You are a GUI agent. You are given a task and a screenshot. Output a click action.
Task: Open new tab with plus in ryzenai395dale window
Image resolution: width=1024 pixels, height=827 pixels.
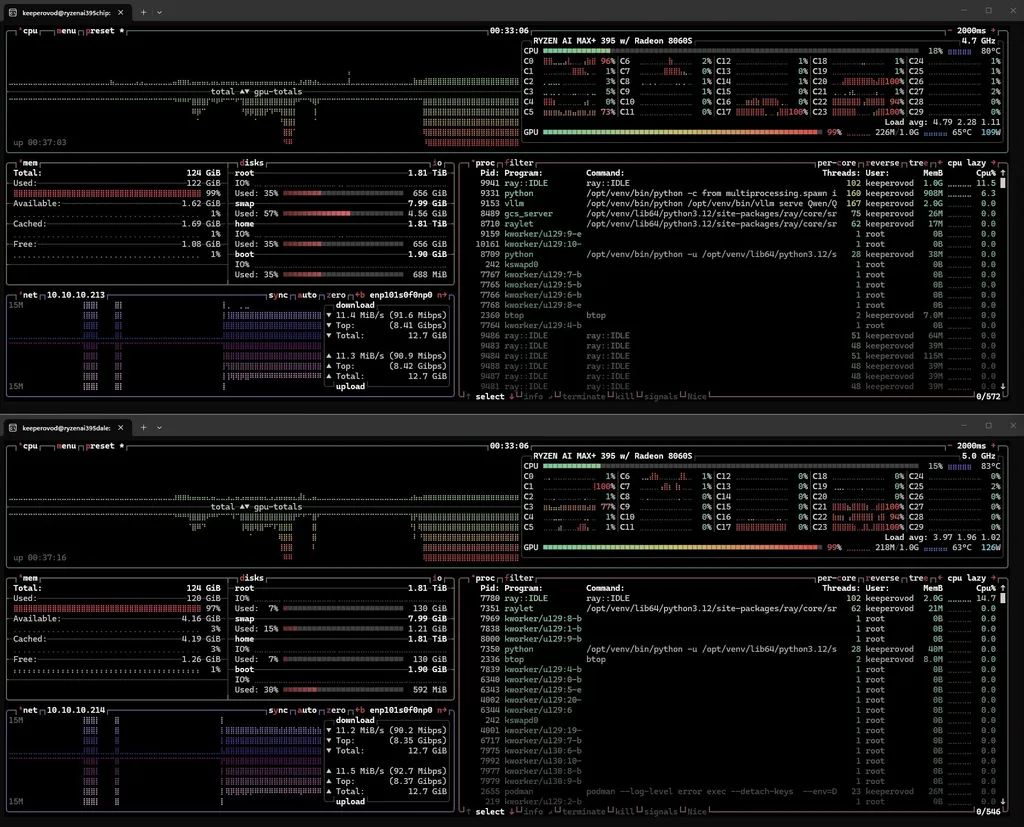click(x=144, y=427)
